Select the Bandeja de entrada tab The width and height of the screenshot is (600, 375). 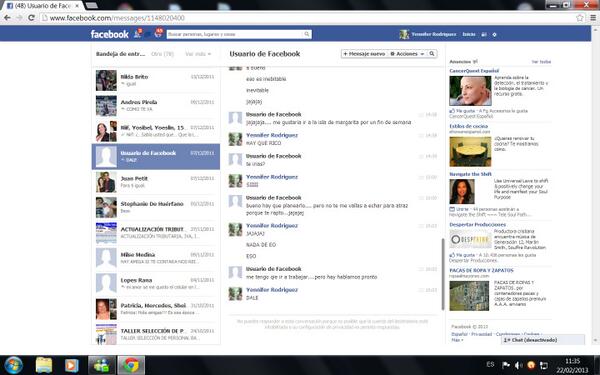click(x=121, y=54)
